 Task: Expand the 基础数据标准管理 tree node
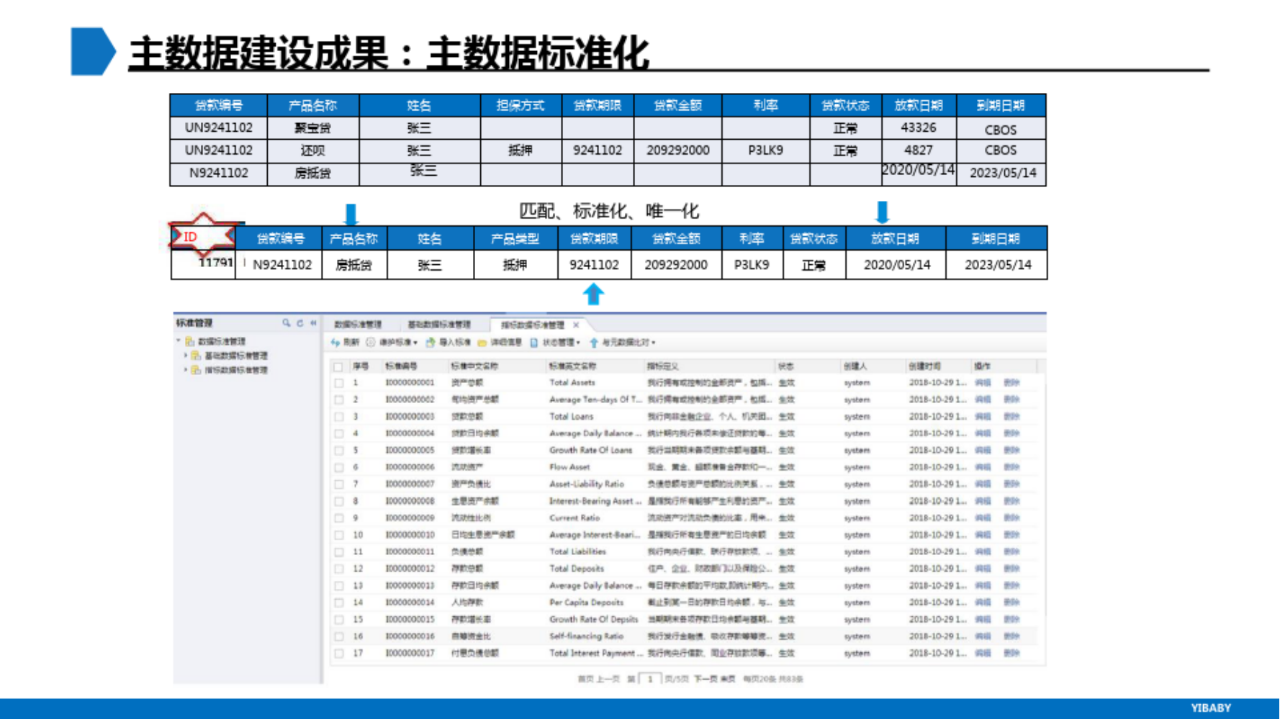point(186,355)
